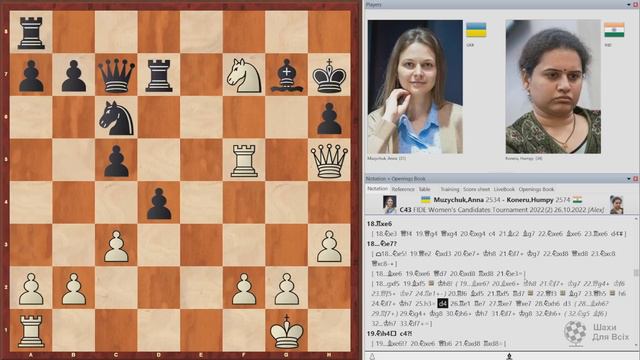Click Anna Muzychuk's large photo
Screen dimensions: 640x360
point(415,87)
